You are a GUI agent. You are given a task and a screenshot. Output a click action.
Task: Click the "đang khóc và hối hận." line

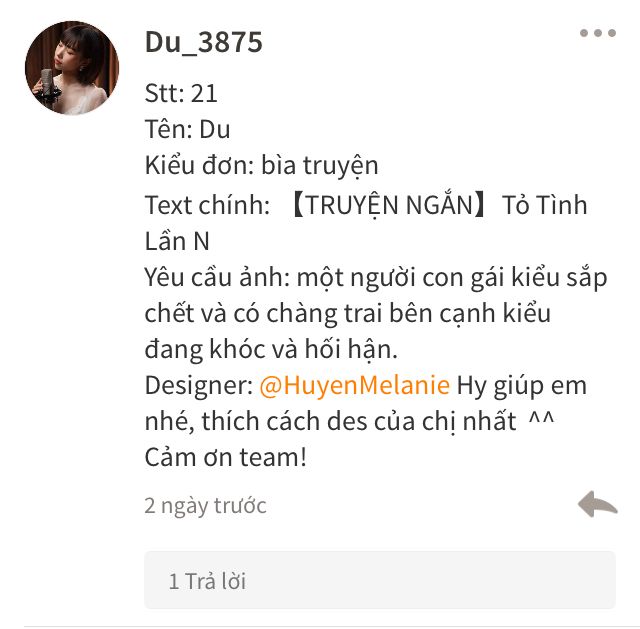pos(271,350)
